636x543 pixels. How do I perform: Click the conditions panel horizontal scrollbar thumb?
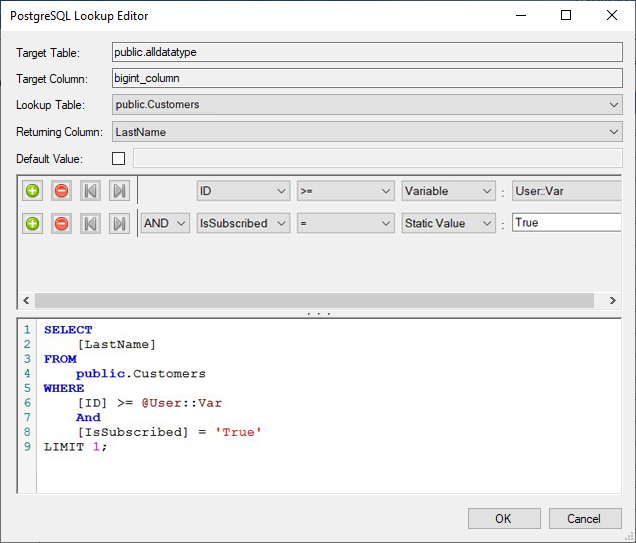314,300
